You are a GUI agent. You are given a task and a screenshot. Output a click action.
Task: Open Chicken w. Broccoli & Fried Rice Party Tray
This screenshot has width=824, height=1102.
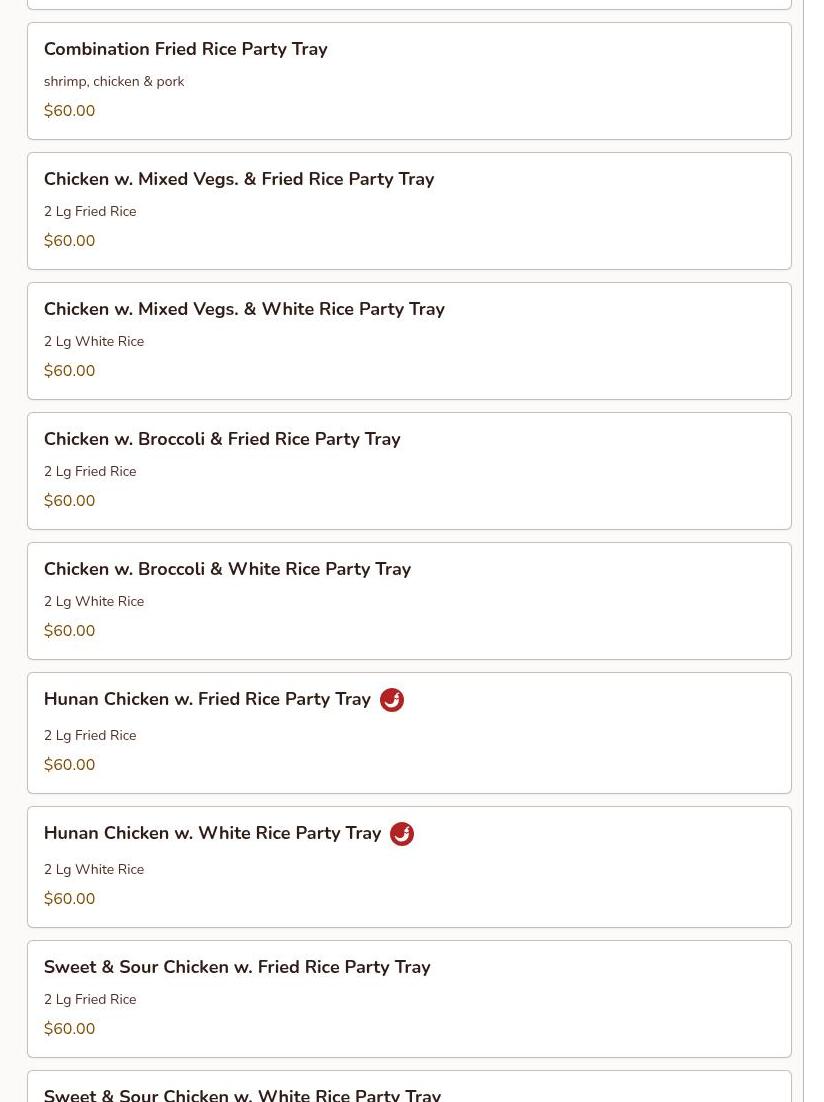tap(409, 471)
